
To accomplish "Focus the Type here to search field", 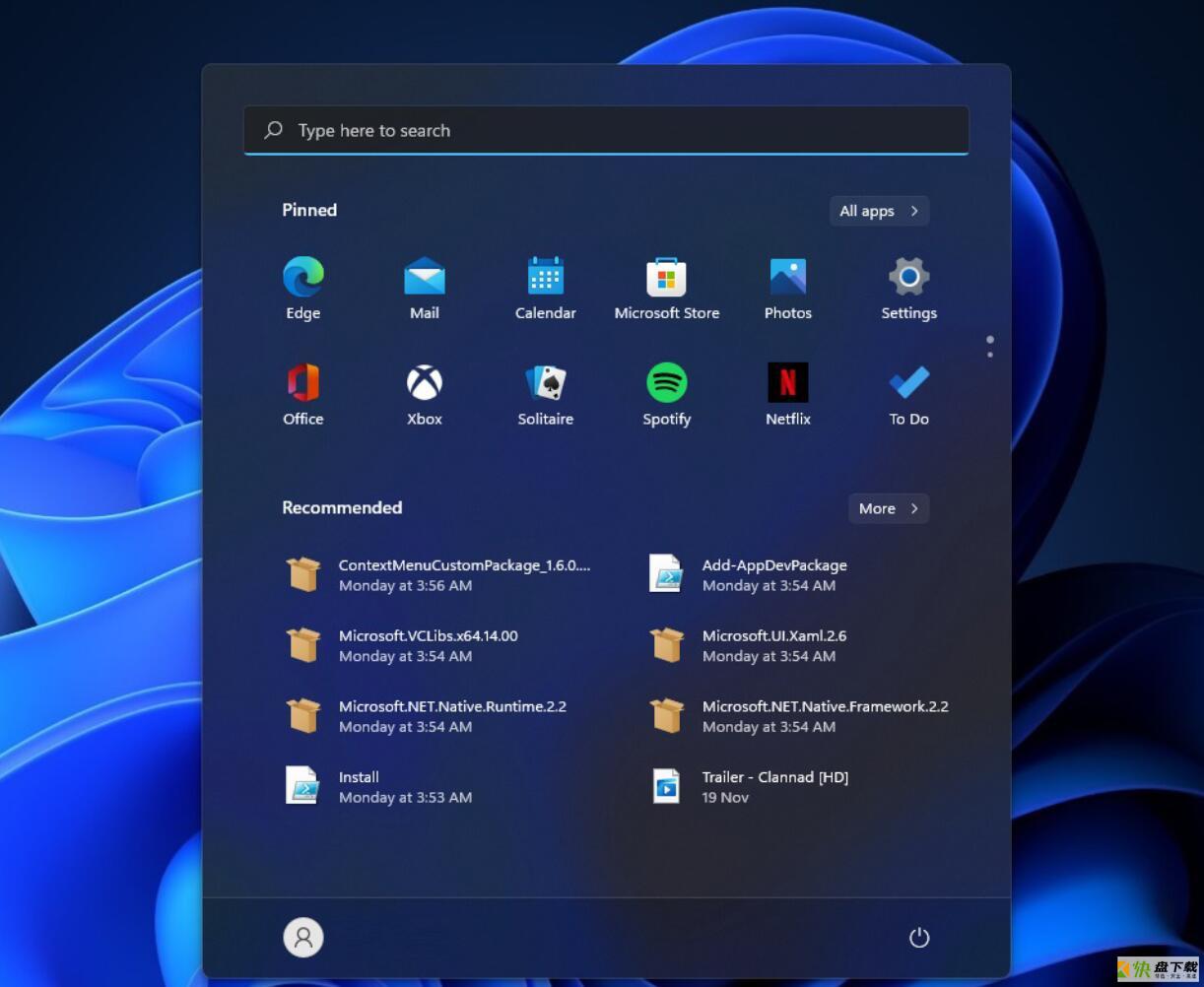I will (x=606, y=130).
